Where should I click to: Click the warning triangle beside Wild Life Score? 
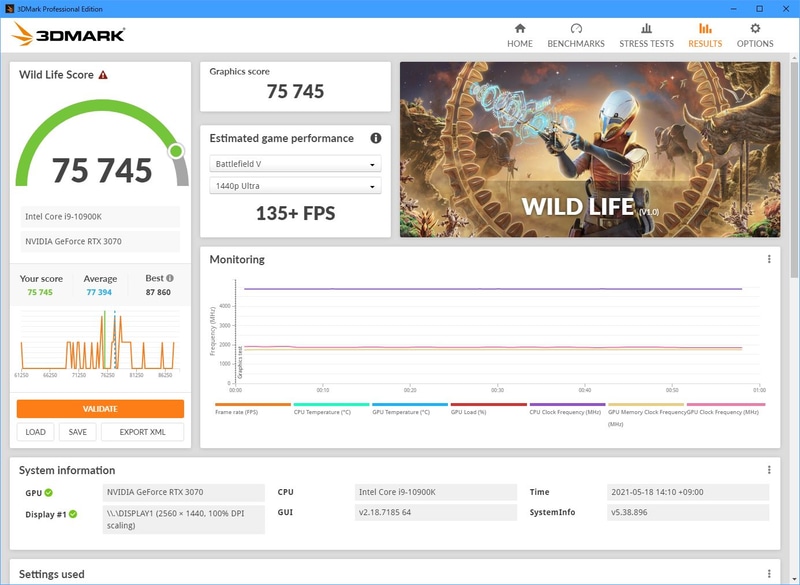tap(104, 73)
